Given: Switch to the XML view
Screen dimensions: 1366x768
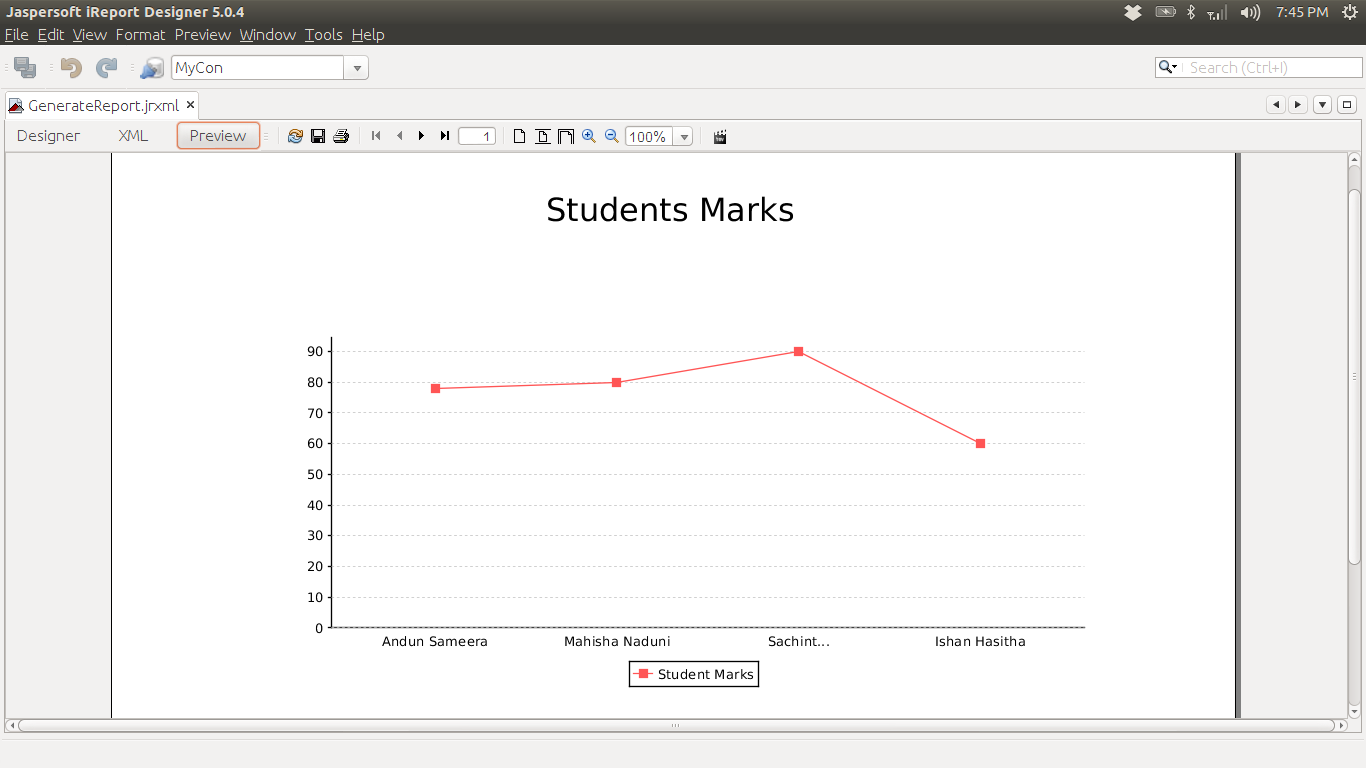Looking at the screenshot, I should click(133, 135).
